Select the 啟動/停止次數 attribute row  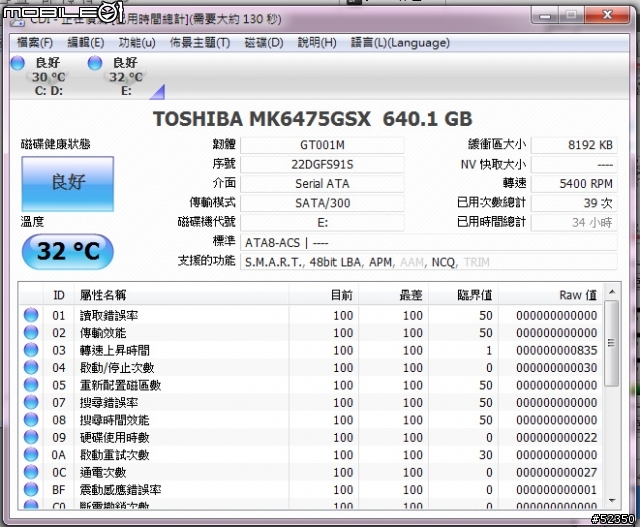tap(311, 367)
